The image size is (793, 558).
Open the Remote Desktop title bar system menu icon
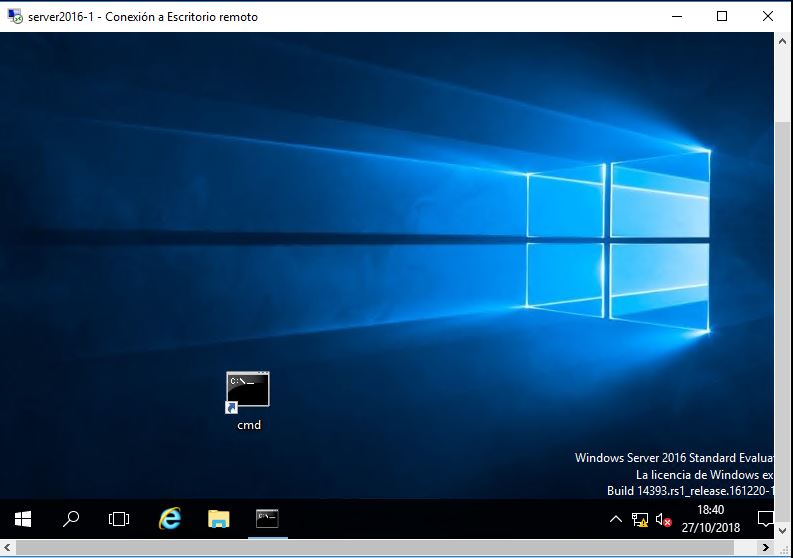pos(15,16)
